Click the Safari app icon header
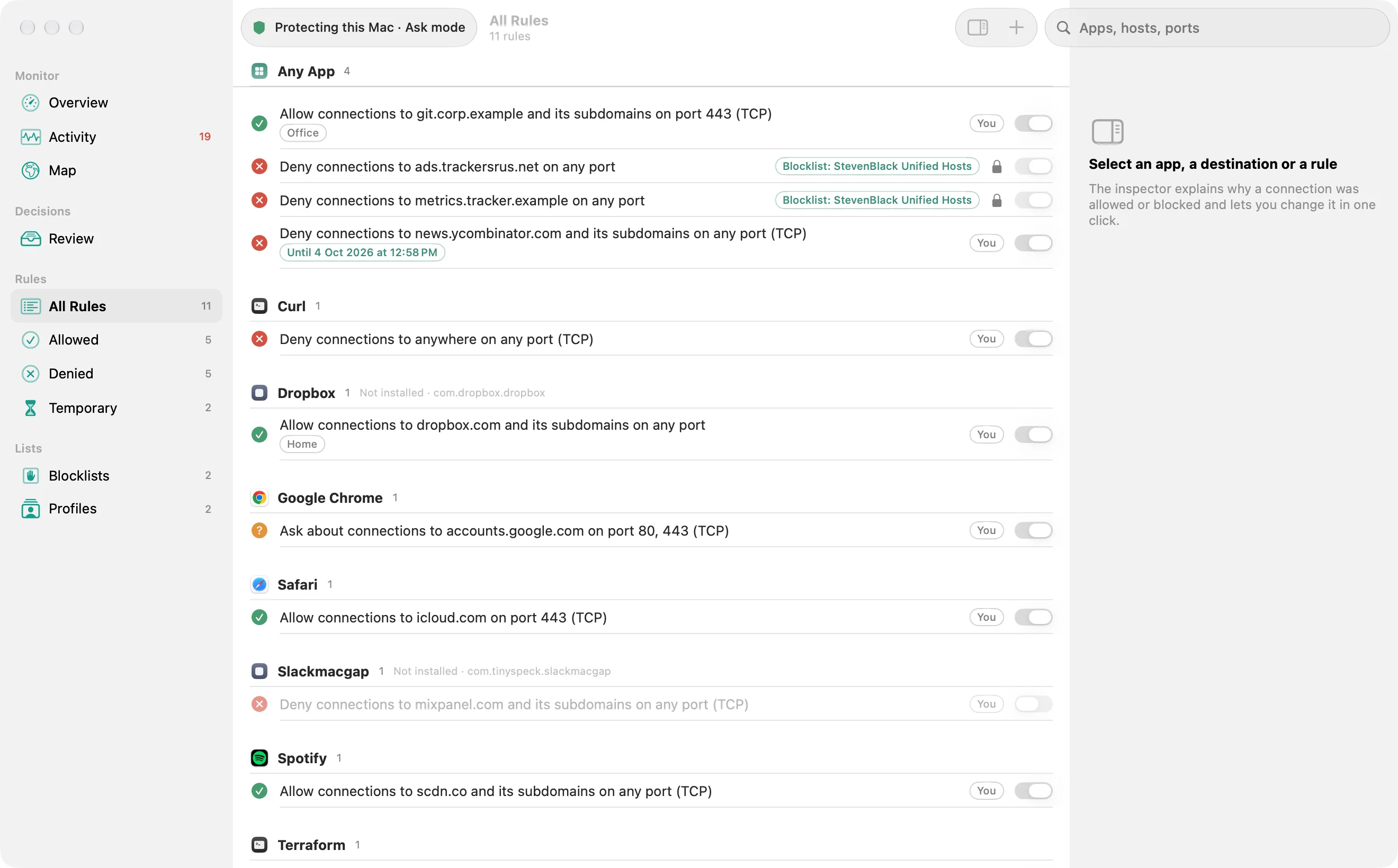1398x868 pixels. tap(259, 584)
